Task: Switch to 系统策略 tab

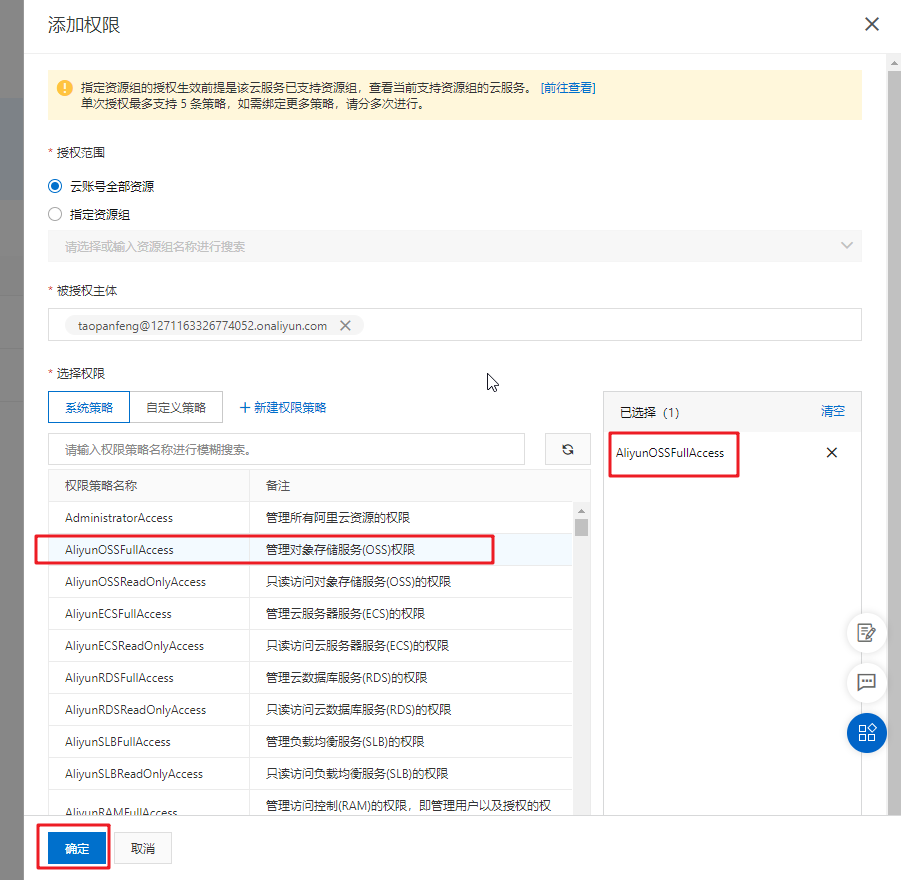Action: tap(89, 408)
